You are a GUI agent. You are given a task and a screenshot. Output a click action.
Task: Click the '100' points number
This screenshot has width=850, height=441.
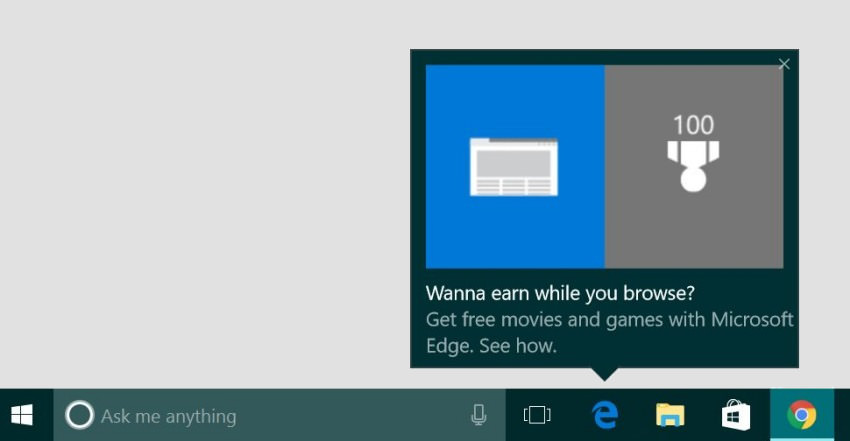[693, 125]
